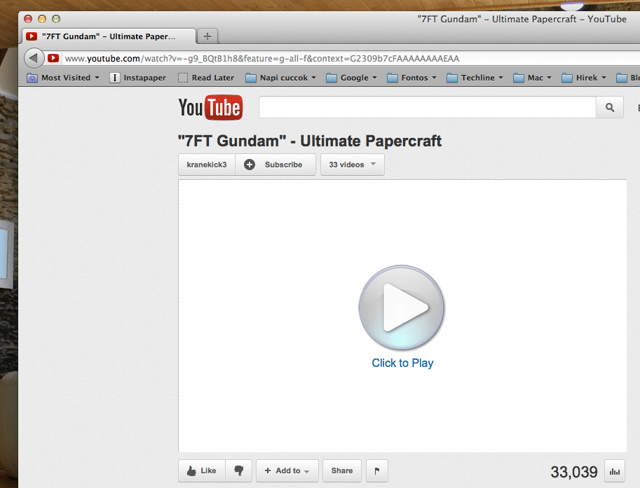Click the YouTube favicon in address bar

coord(53,58)
